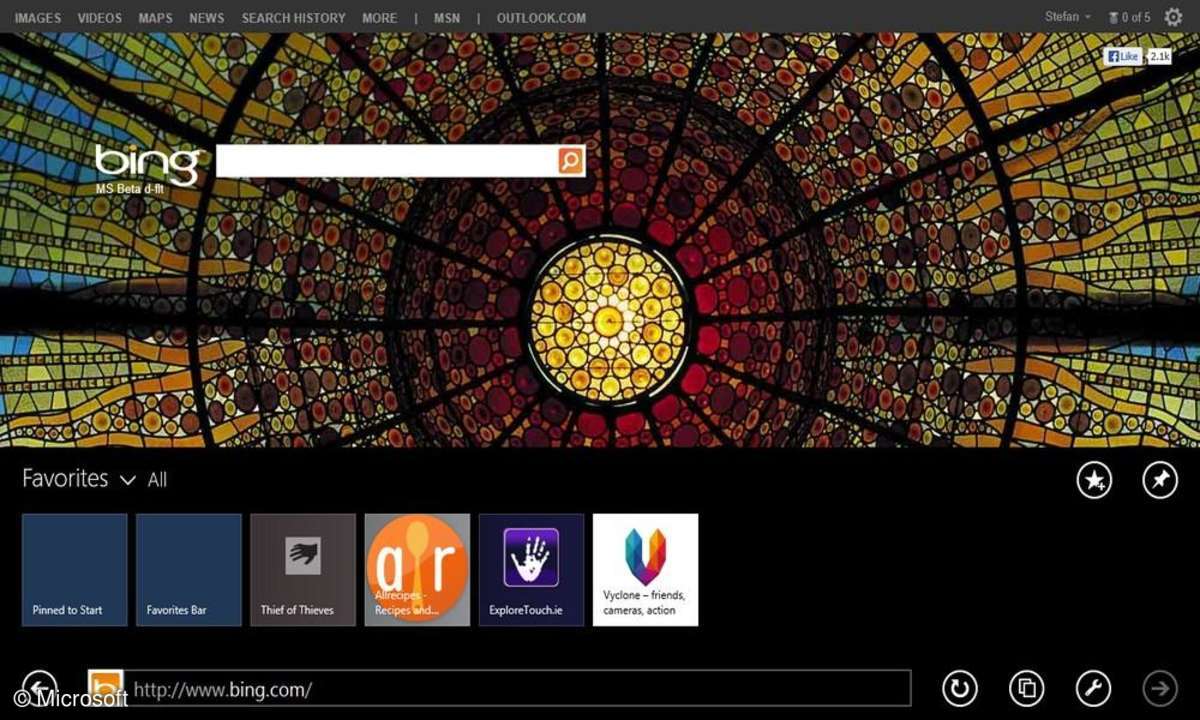This screenshot has width=1200, height=720.
Task: Click the orange Bing search magnifier button
Action: [570, 161]
